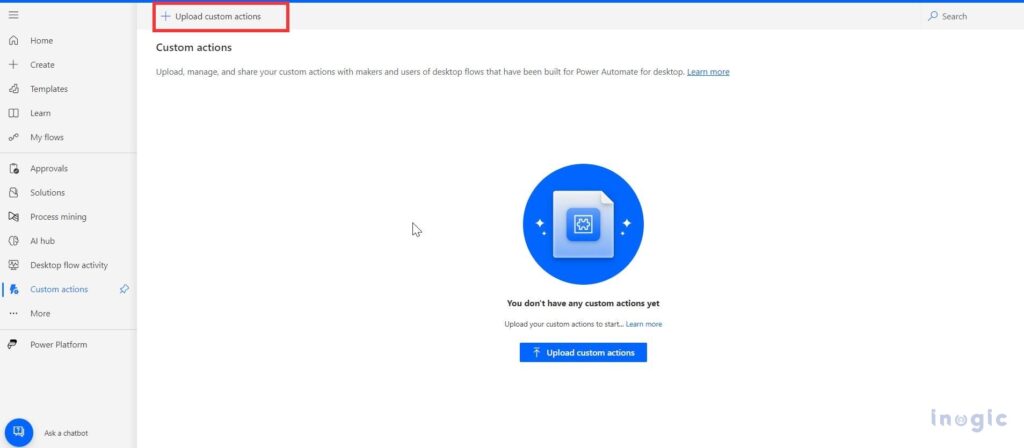Click the Ask a chatbot label
Screen dimensions: 1024x448
(x=66, y=433)
